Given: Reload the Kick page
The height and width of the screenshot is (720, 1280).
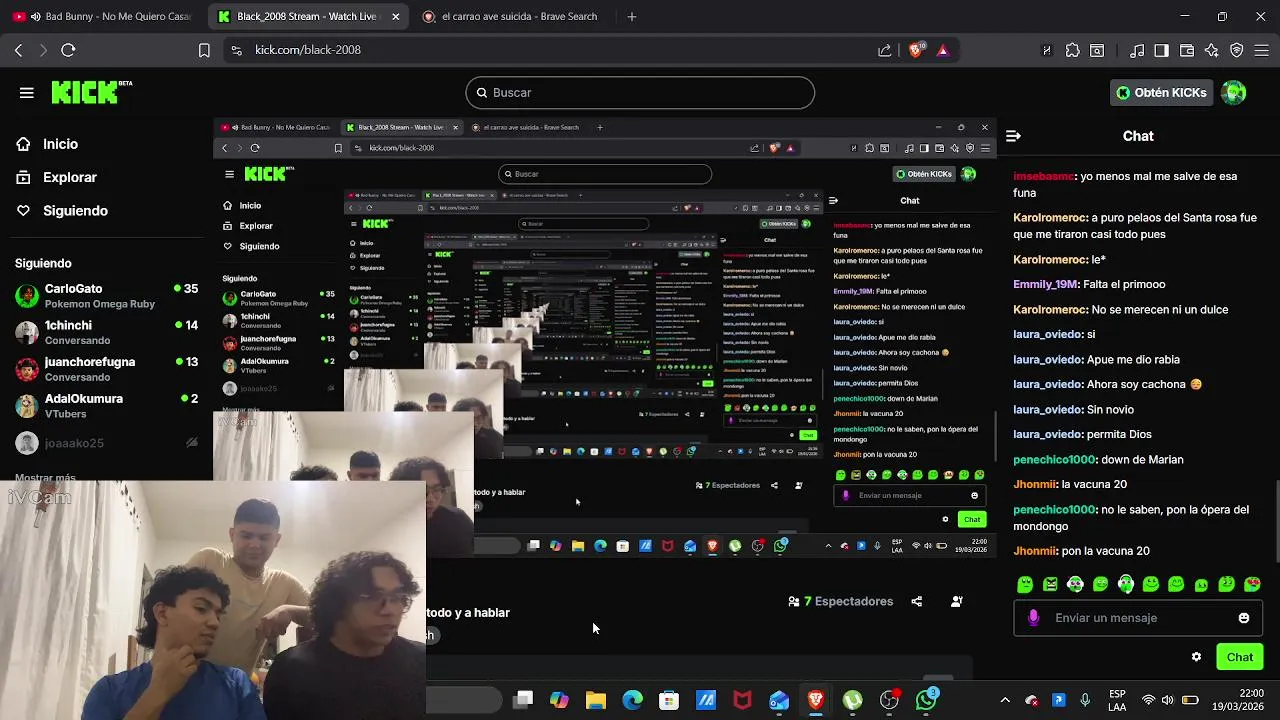Looking at the screenshot, I should (x=68, y=50).
